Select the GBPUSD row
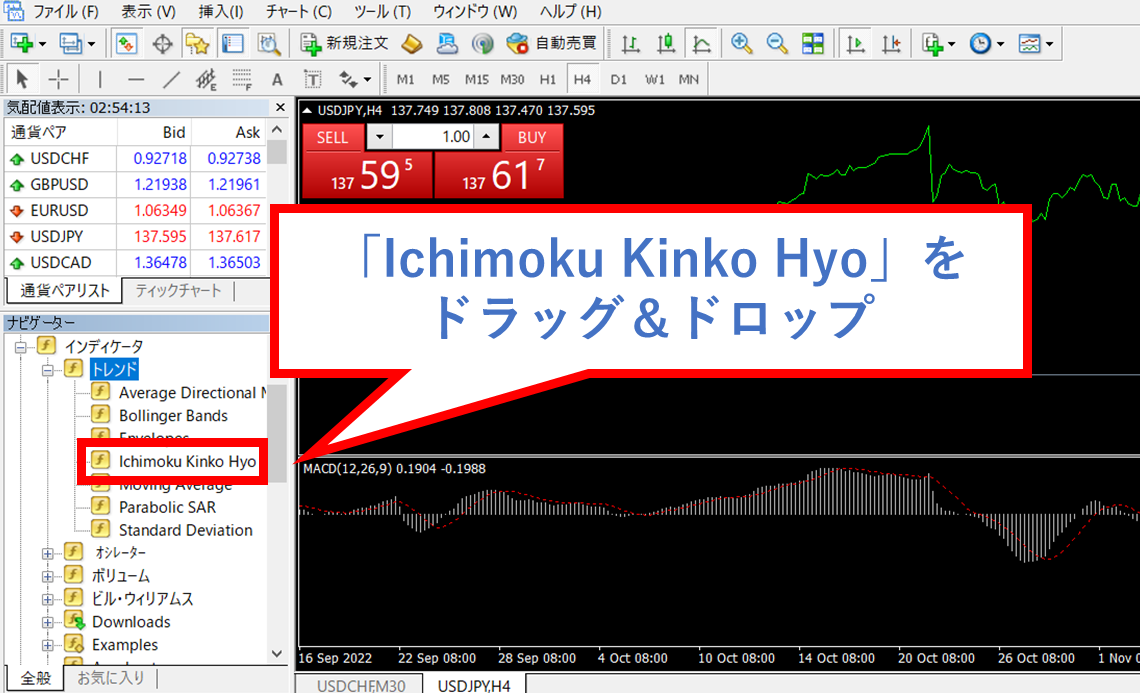The width and height of the screenshot is (1140, 693). click(135, 185)
